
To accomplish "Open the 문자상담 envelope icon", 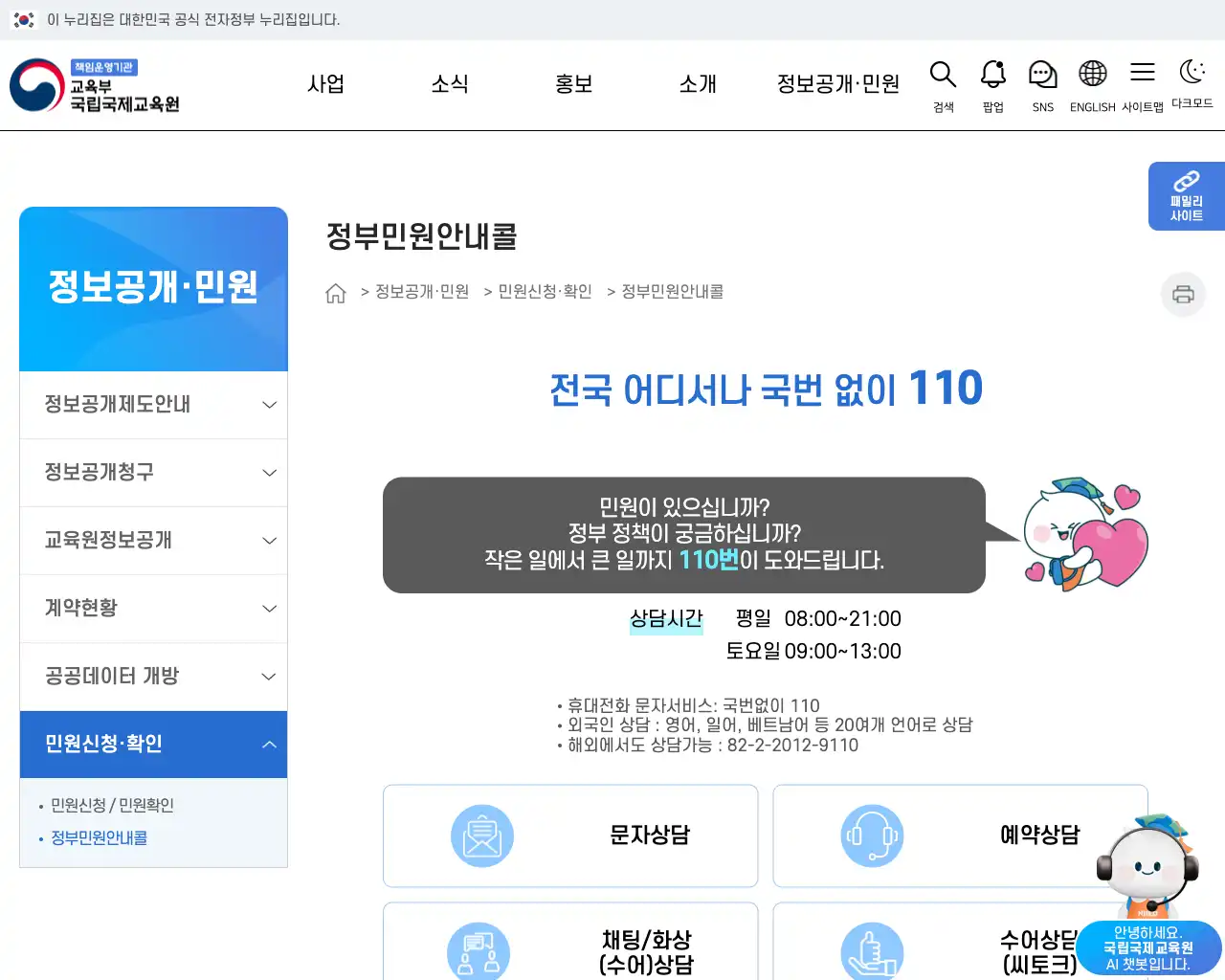I will (482, 836).
